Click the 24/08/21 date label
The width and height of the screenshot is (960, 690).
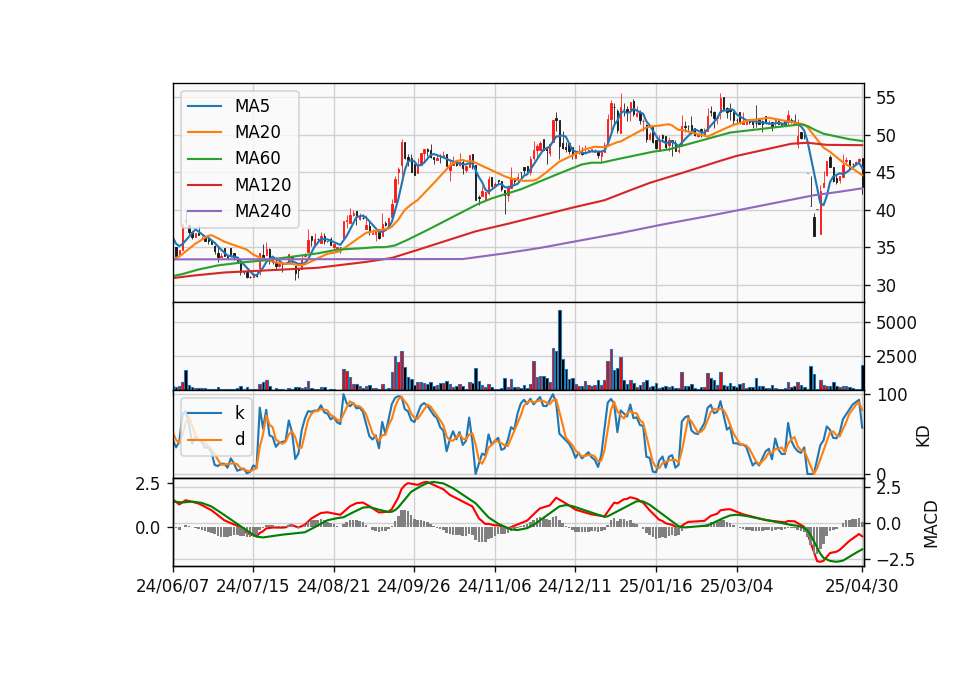pos(334,586)
